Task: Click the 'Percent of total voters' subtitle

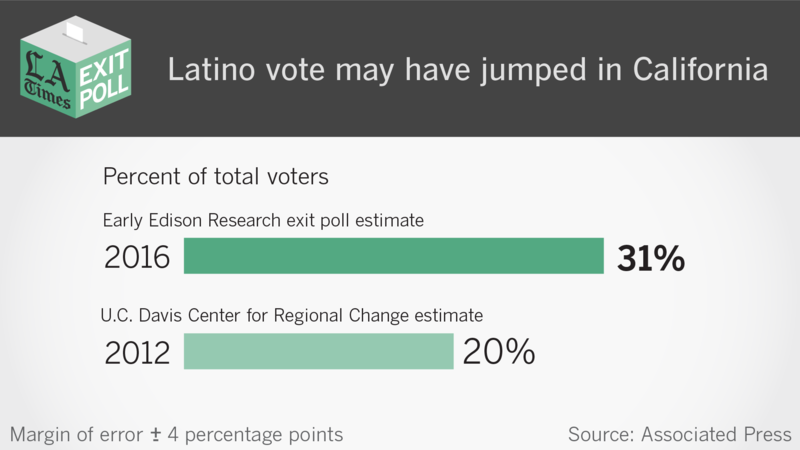Action: (x=217, y=177)
